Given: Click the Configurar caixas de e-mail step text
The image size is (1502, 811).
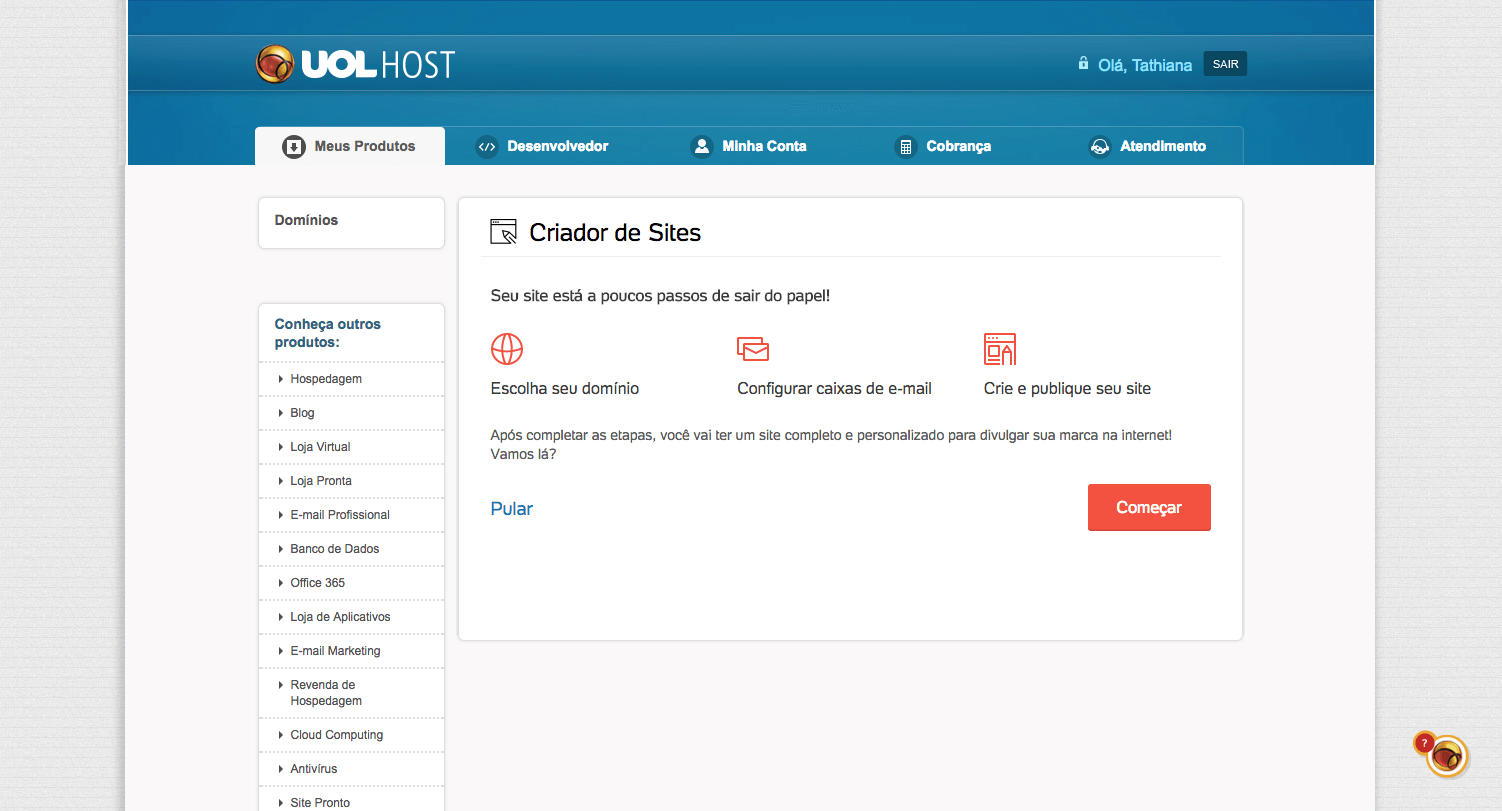Looking at the screenshot, I should coord(834,388).
